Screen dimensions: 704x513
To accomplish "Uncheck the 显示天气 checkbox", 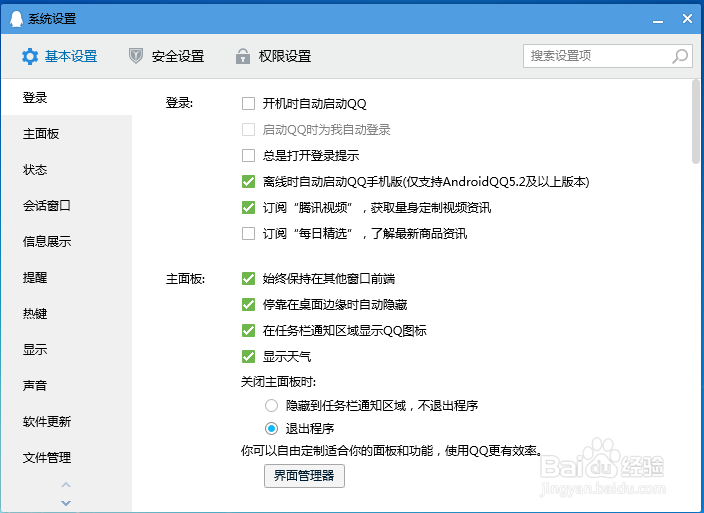I will 248,357.
